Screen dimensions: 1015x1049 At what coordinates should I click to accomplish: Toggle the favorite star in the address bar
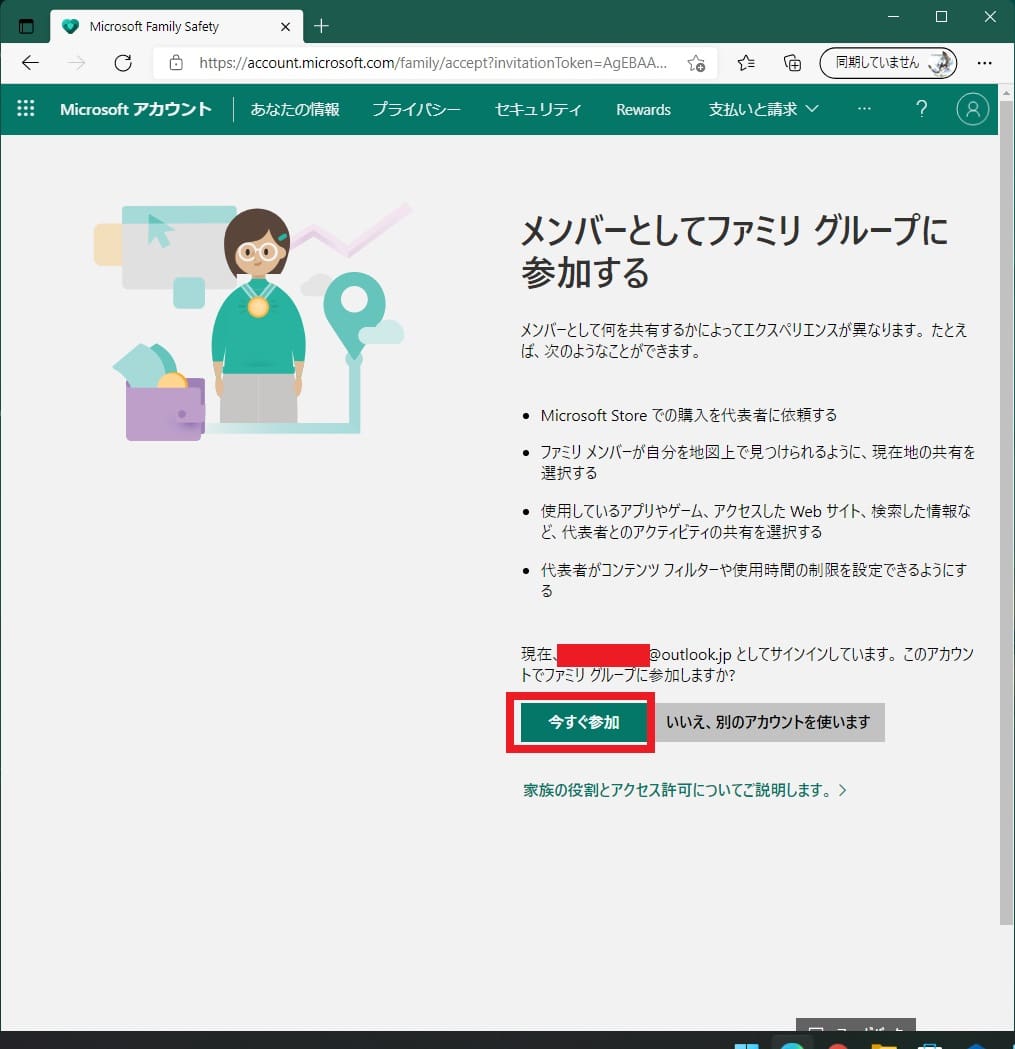[x=697, y=62]
